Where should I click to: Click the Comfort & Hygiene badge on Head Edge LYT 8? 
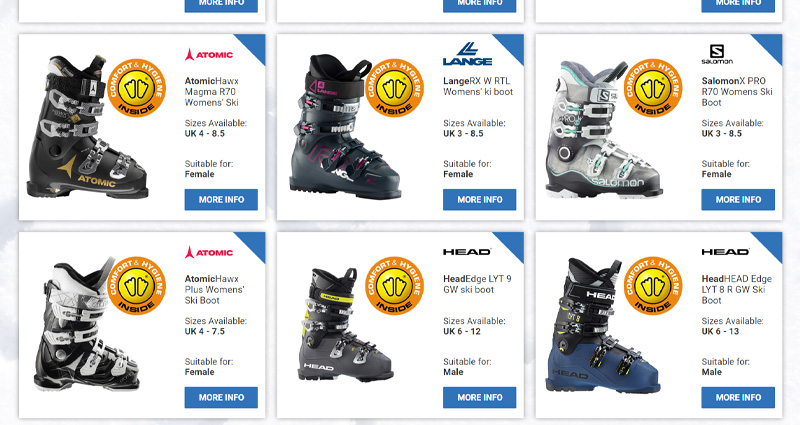point(653,285)
